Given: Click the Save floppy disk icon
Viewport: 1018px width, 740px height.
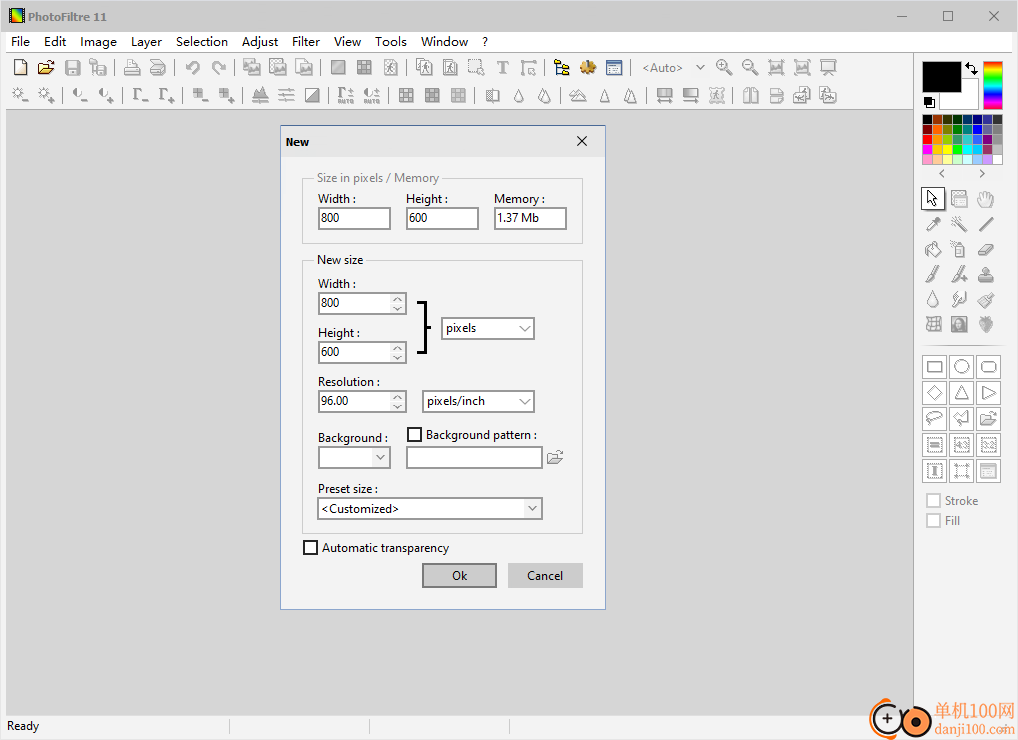Looking at the screenshot, I should click(x=73, y=68).
